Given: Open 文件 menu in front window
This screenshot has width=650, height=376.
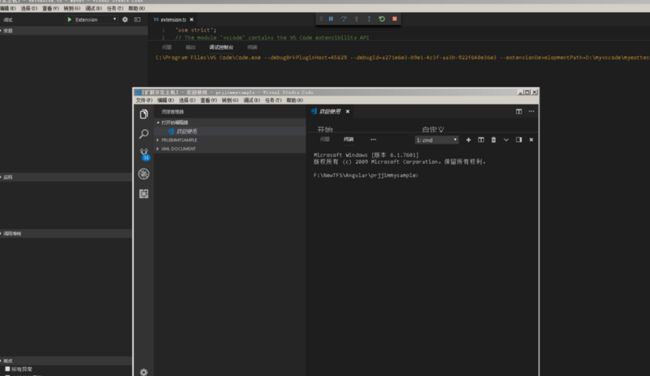Looking at the screenshot, I should [144, 100].
